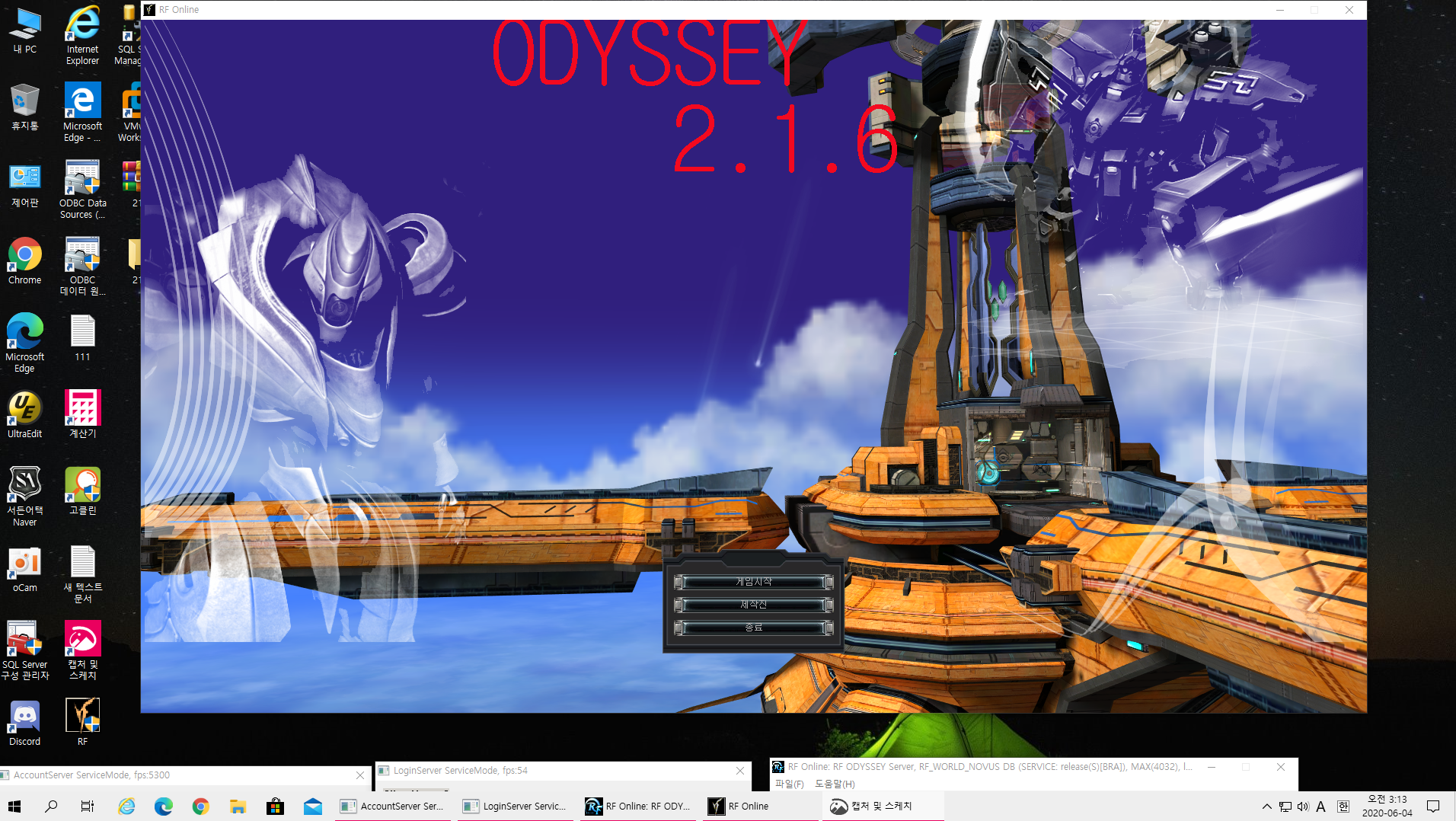Open the 서든어택 Naver desktop shortcut
The height and width of the screenshot is (821, 1456).
24,497
